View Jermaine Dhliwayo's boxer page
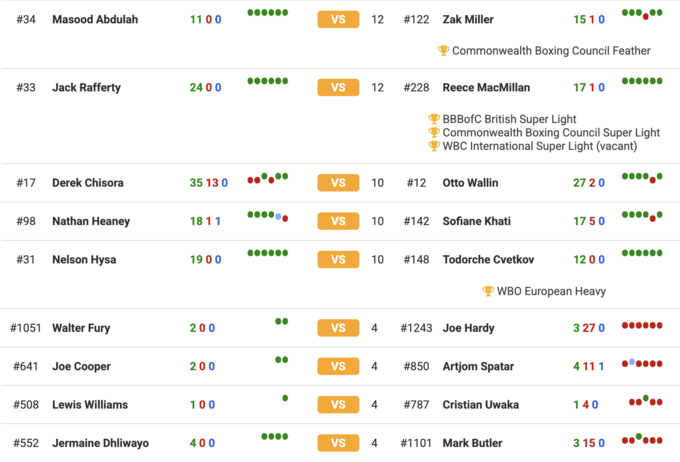This screenshot has width=680, height=462. (x=100, y=443)
